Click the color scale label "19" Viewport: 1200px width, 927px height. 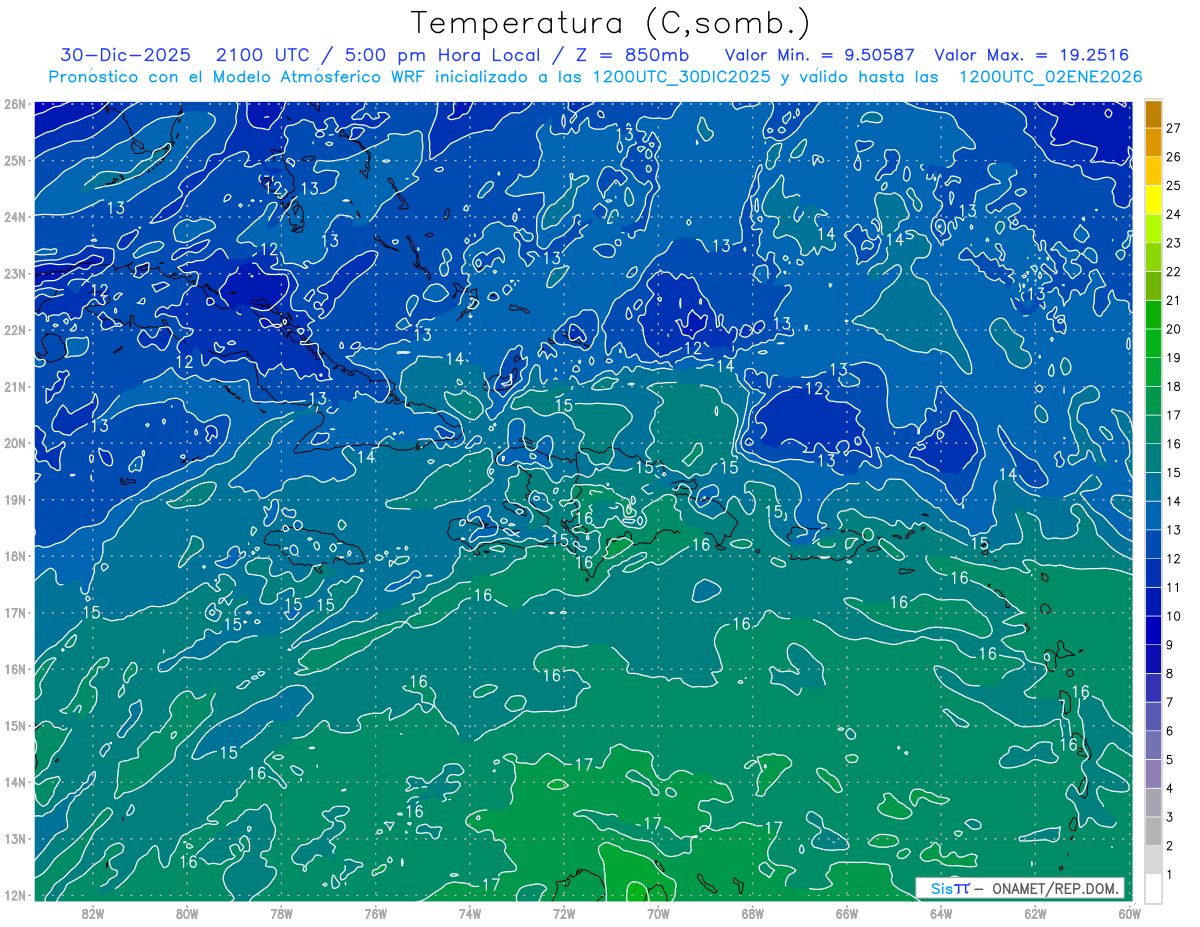[x=1173, y=358]
